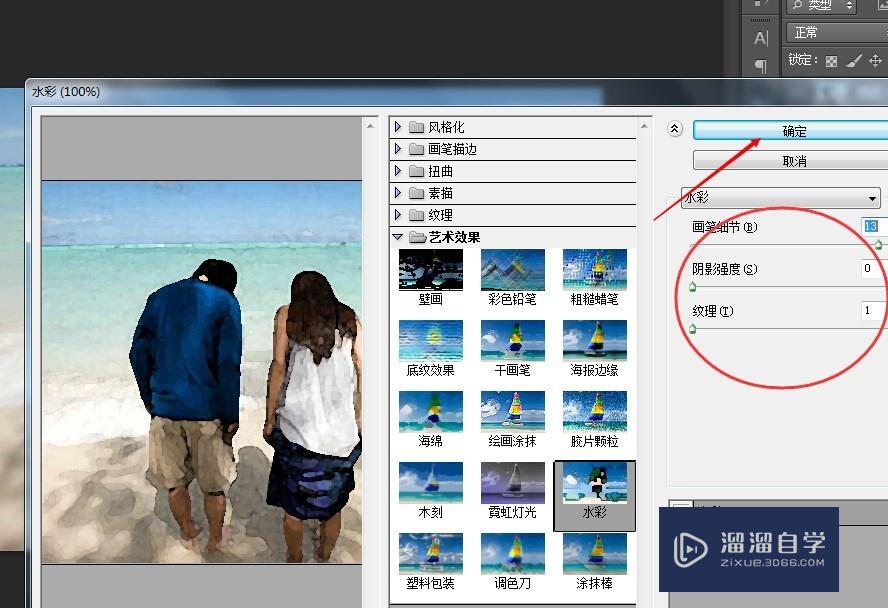Select the 海绵 filter thumbnail

(x=430, y=412)
